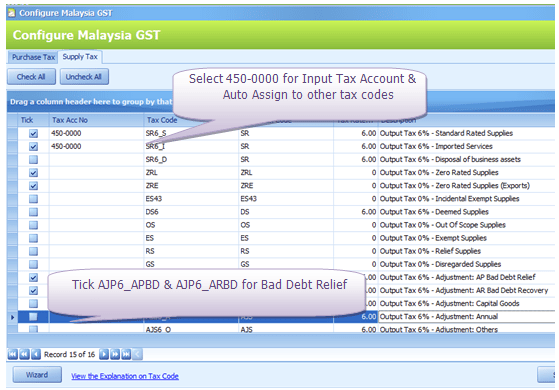Image resolution: width=559 pixels, height=390 pixels.
Task: Select the ES43 tax code cell
Action: click(x=191, y=199)
